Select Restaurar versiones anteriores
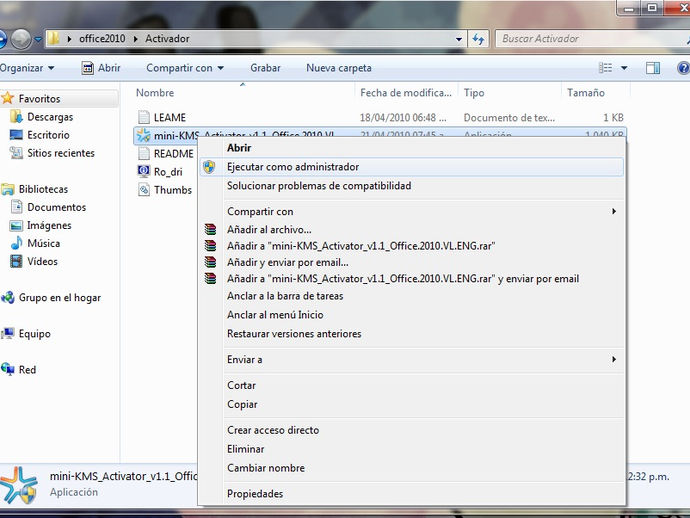This screenshot has height=518, width=690. (x=411, y=334)
